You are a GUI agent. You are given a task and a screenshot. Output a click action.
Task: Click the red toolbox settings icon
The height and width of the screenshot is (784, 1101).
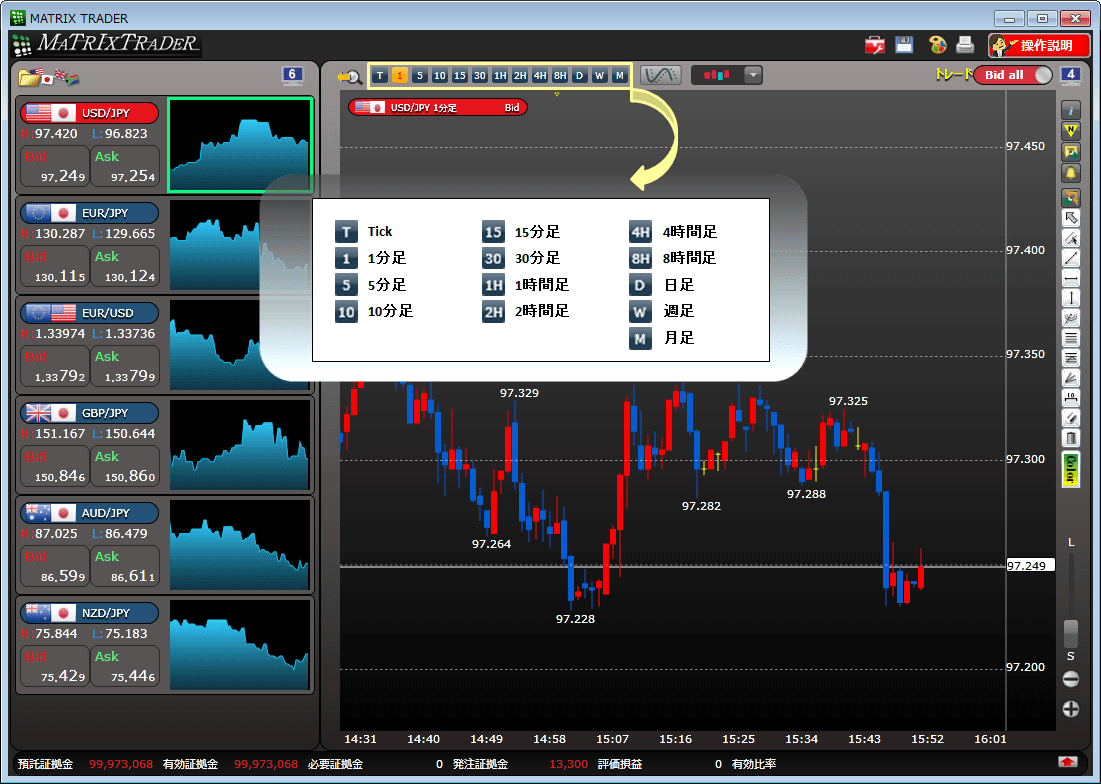[x=875, y=46]
